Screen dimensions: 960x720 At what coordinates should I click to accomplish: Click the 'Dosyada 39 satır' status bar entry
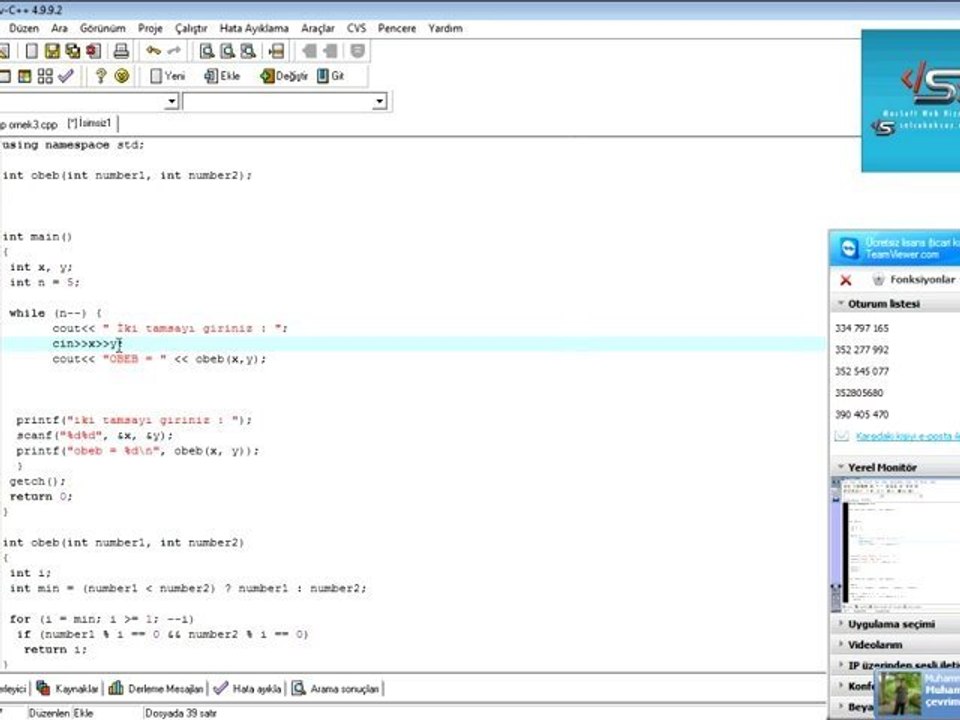pos(181,713)
